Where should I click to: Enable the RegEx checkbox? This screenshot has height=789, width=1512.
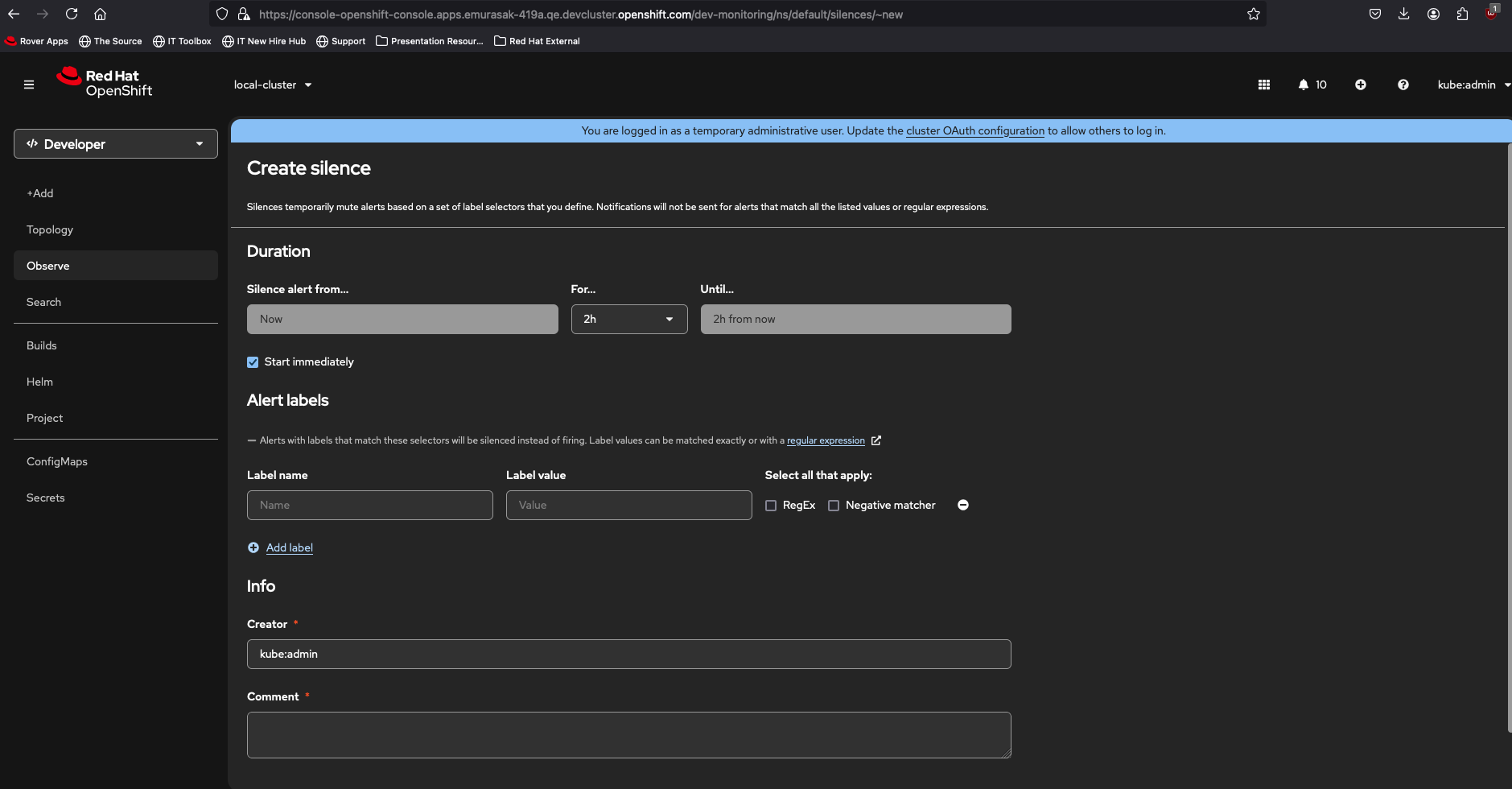[x=771, y=506]
